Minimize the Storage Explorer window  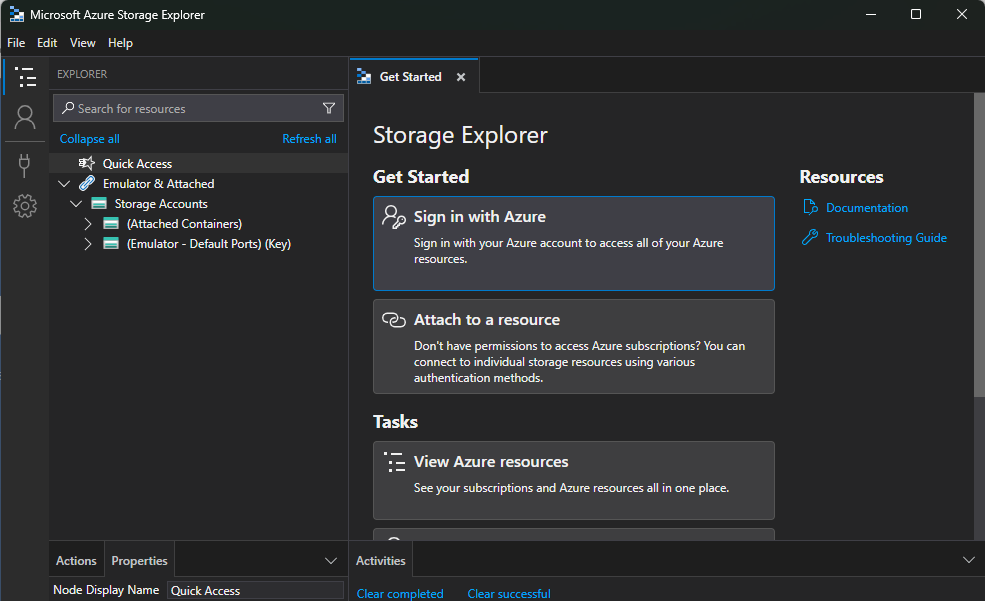click(871, 14)
